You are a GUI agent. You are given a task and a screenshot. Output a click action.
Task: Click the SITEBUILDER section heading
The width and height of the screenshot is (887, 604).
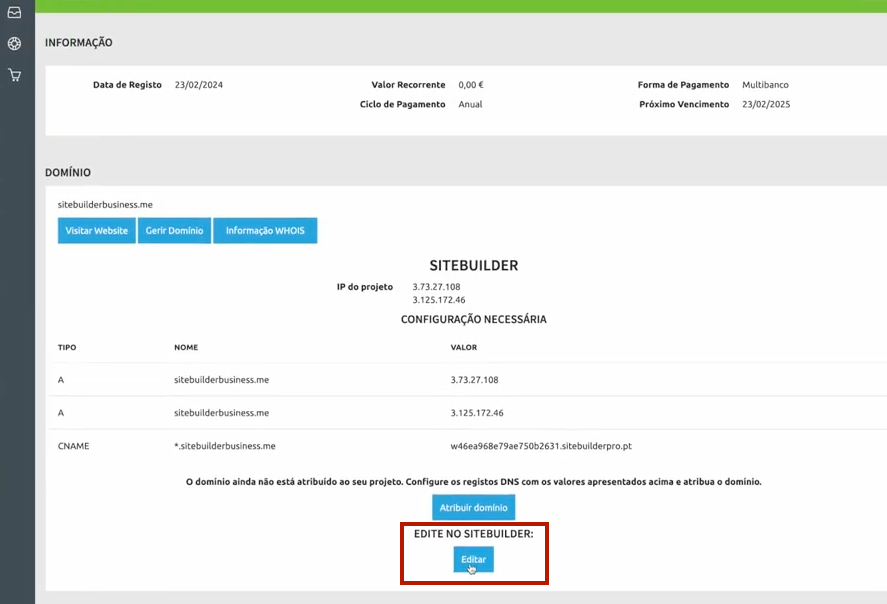[x=473, y=266]
